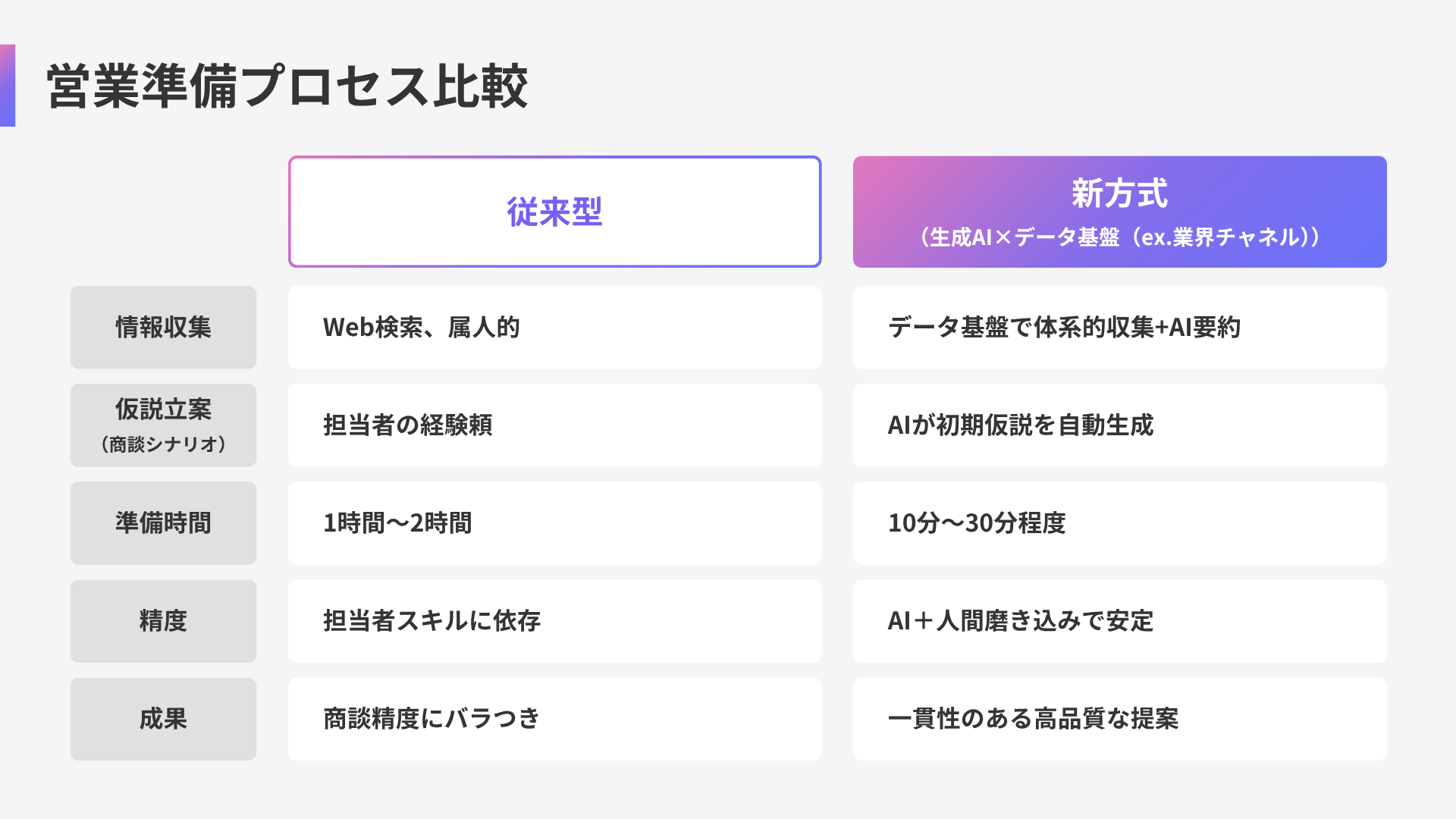The height and width of the screenshot is (819, 1456).
Task: Click the 精度 row label
Action: pos(163,620)
